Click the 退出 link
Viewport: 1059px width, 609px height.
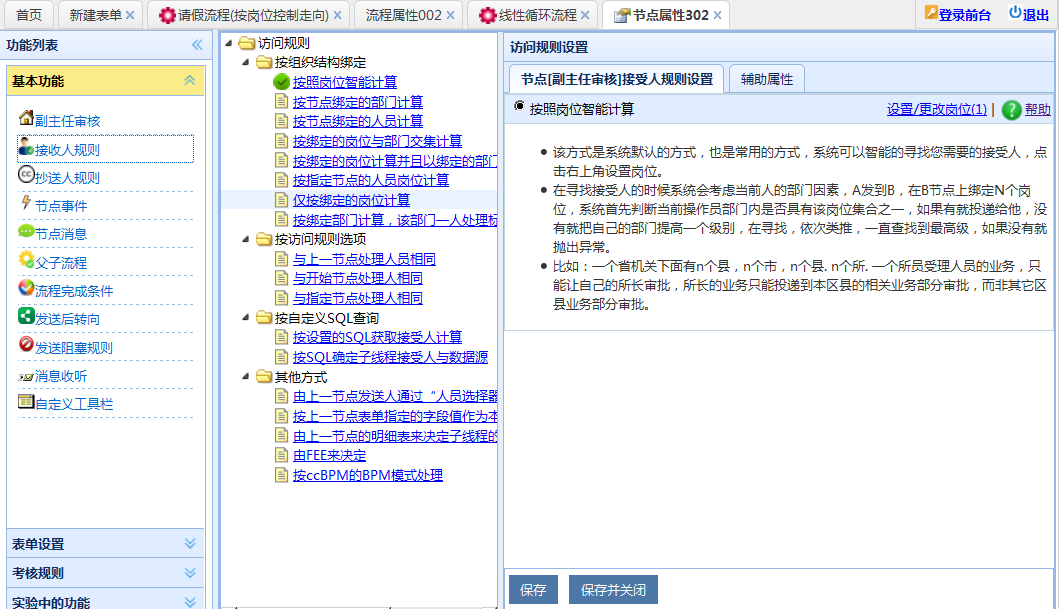(1035, 14)
